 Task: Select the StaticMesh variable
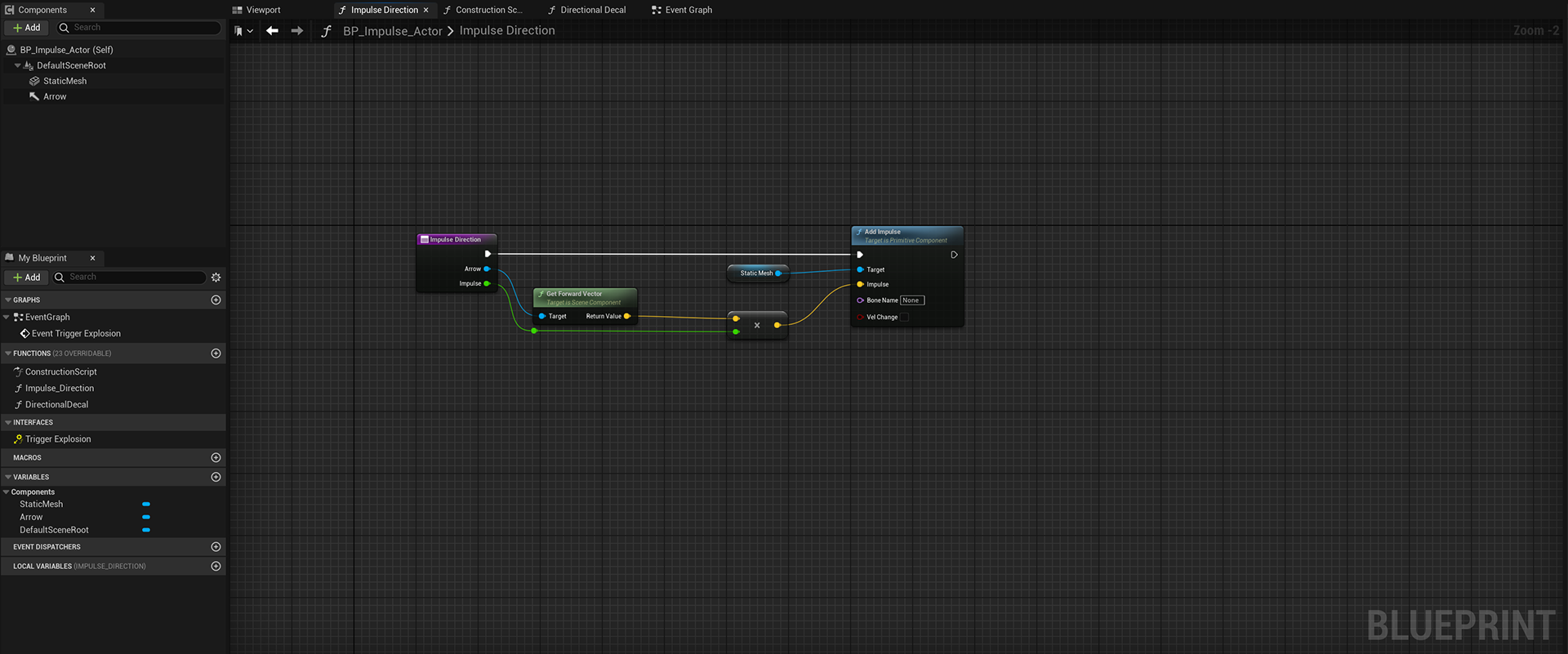[x=41, y=505]
